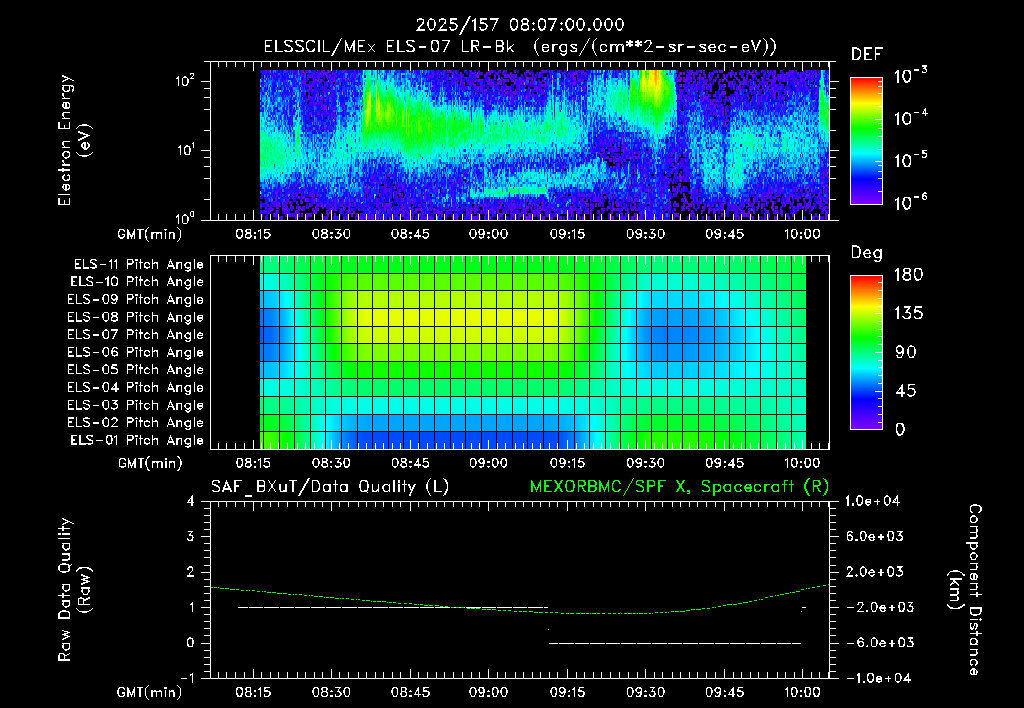Click the 'Electron Energy (eV)' axis label
The height and width of the screenshot is (708, 1024).
[x=73, y=140]
